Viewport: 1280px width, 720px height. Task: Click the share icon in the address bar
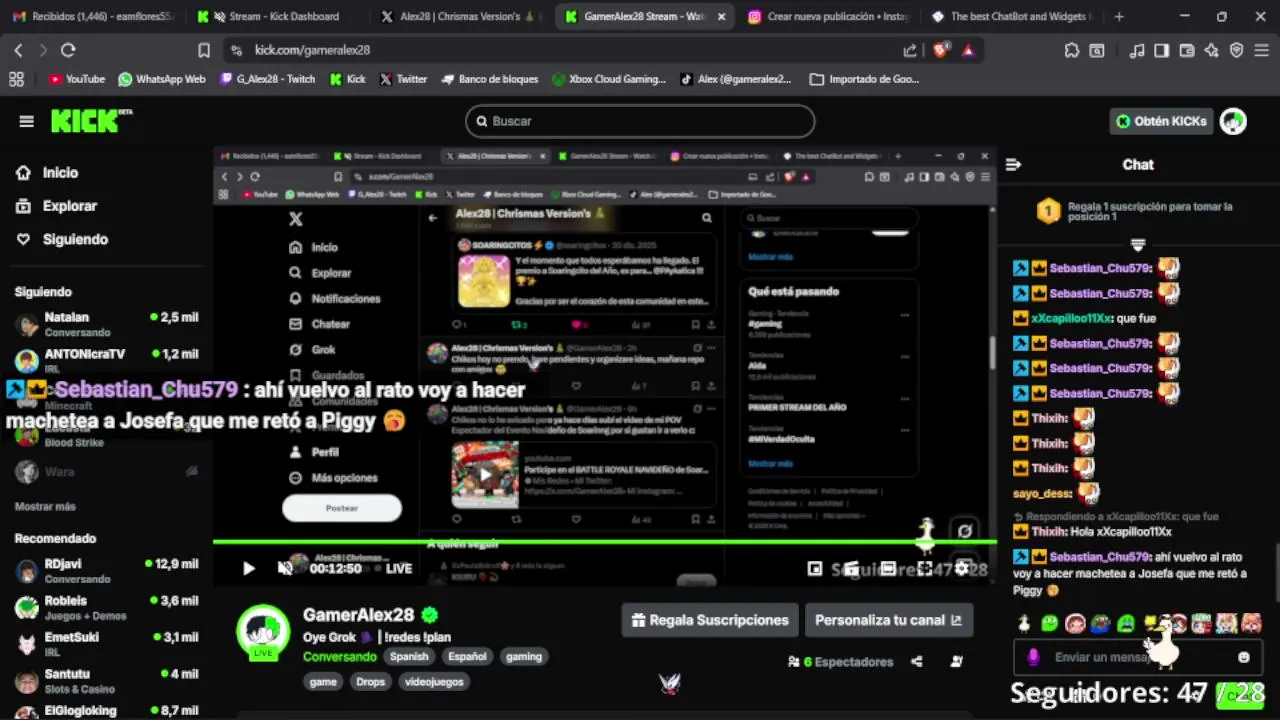tap(910, 50)
